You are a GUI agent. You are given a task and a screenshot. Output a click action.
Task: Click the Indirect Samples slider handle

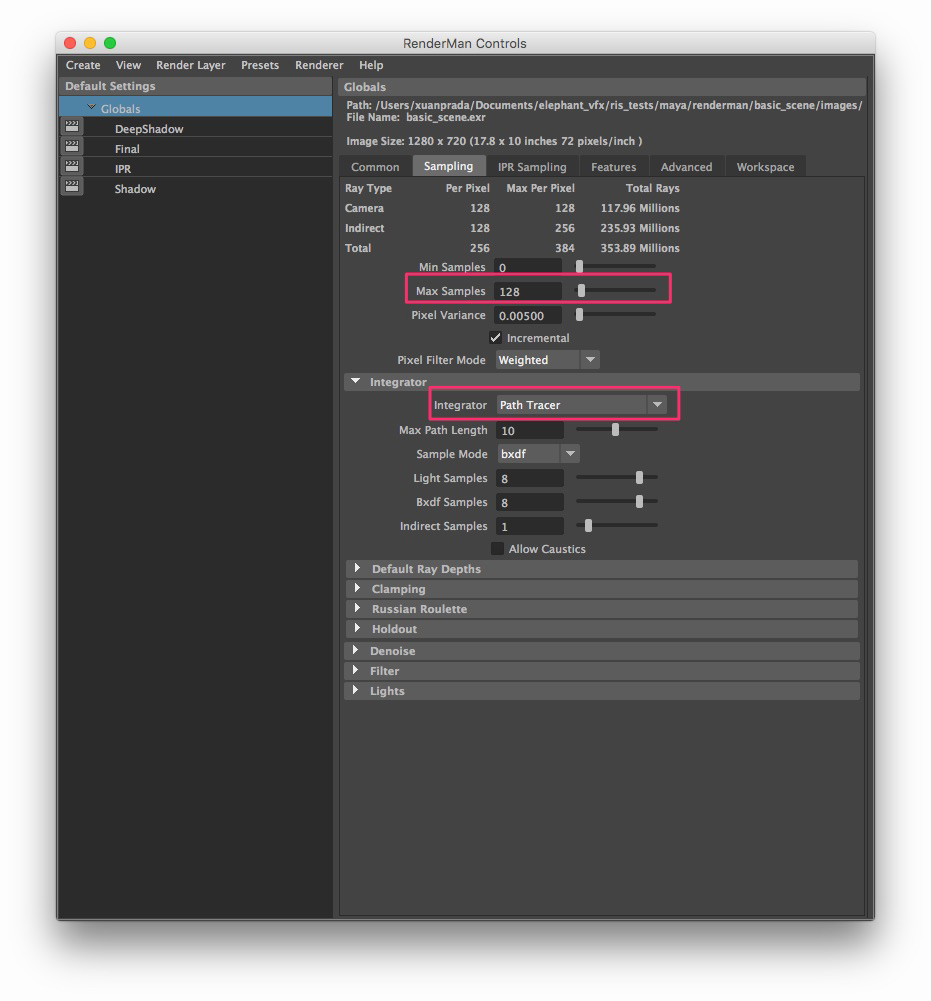(588, 525)
